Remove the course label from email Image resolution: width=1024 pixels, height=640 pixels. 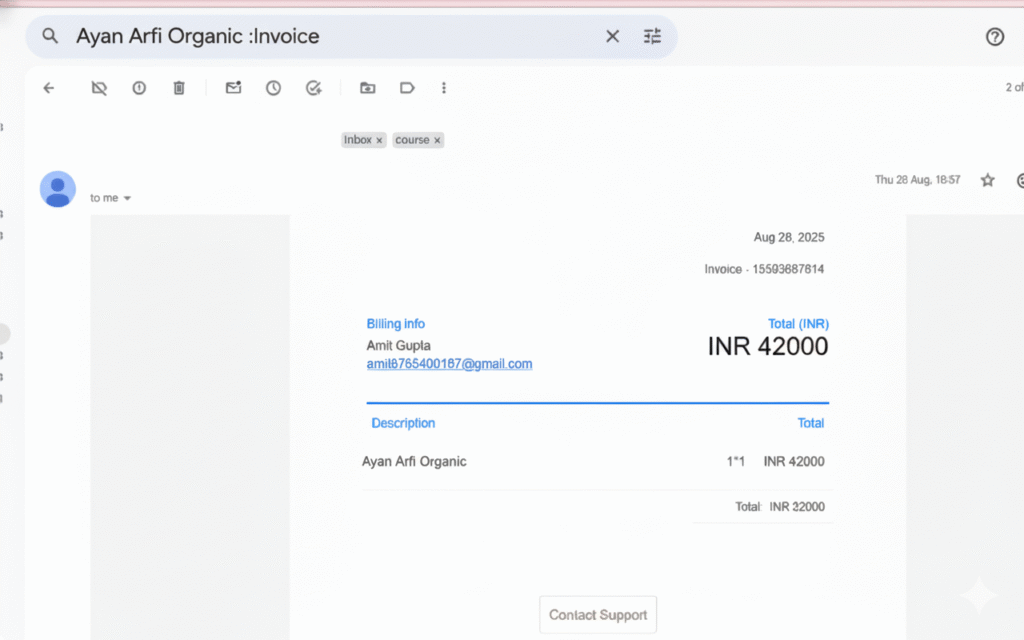437,141
